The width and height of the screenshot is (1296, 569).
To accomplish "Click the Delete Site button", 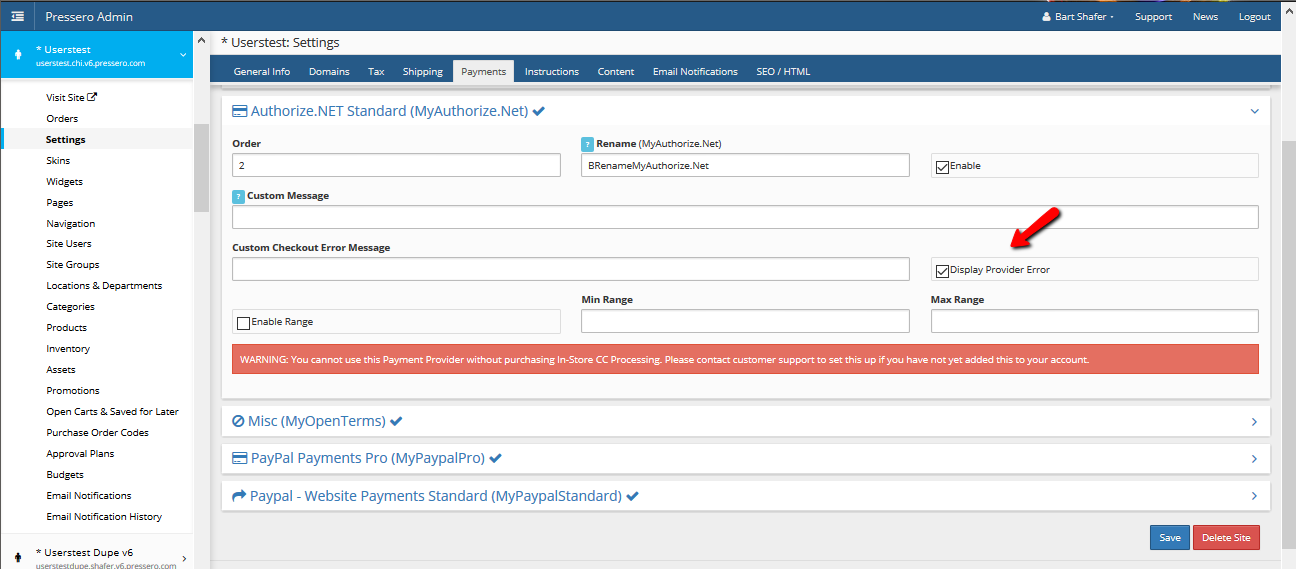I will tap(1226, 538).
